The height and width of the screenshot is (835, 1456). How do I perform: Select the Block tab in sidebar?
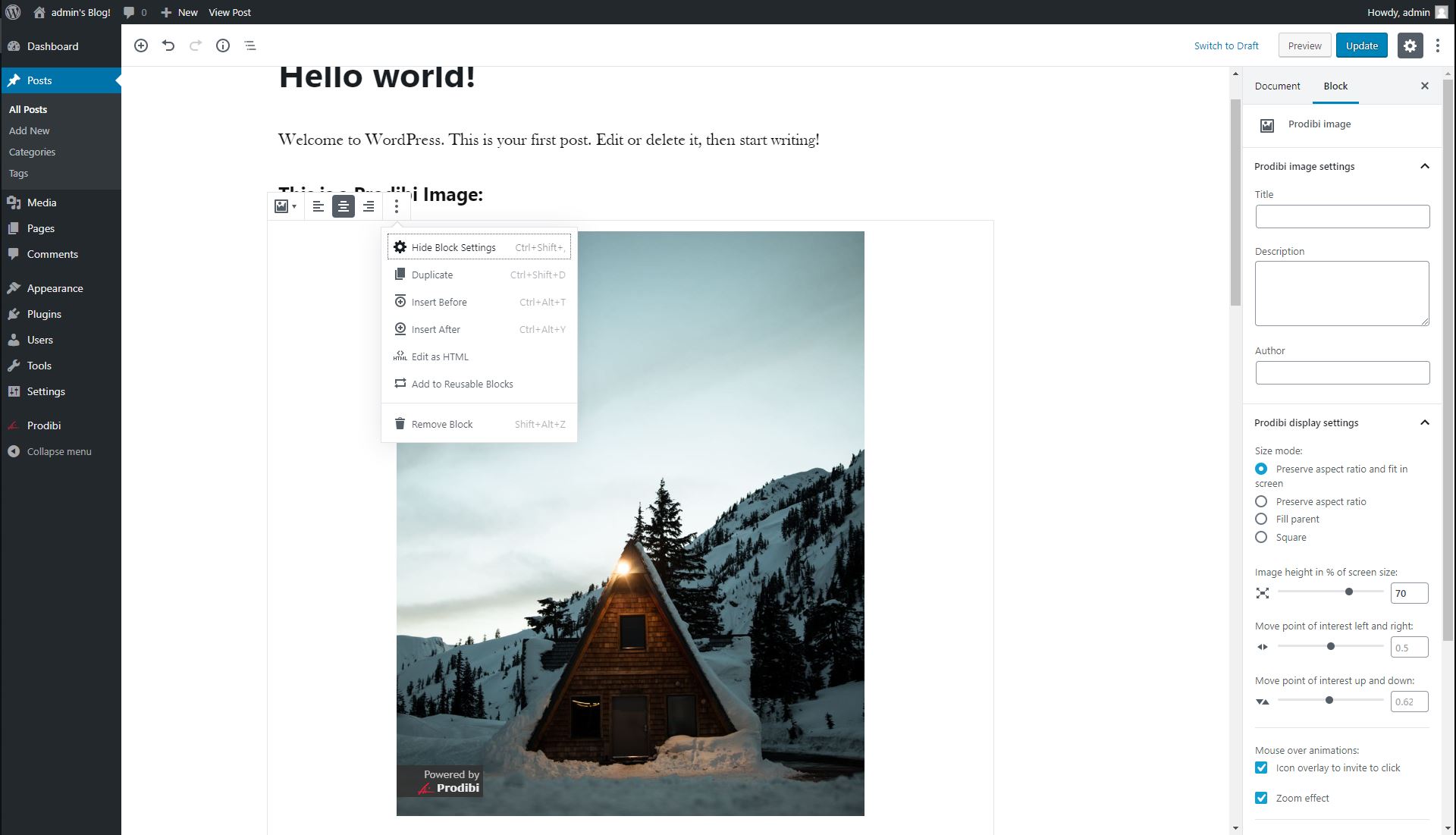click(1335, 85)
